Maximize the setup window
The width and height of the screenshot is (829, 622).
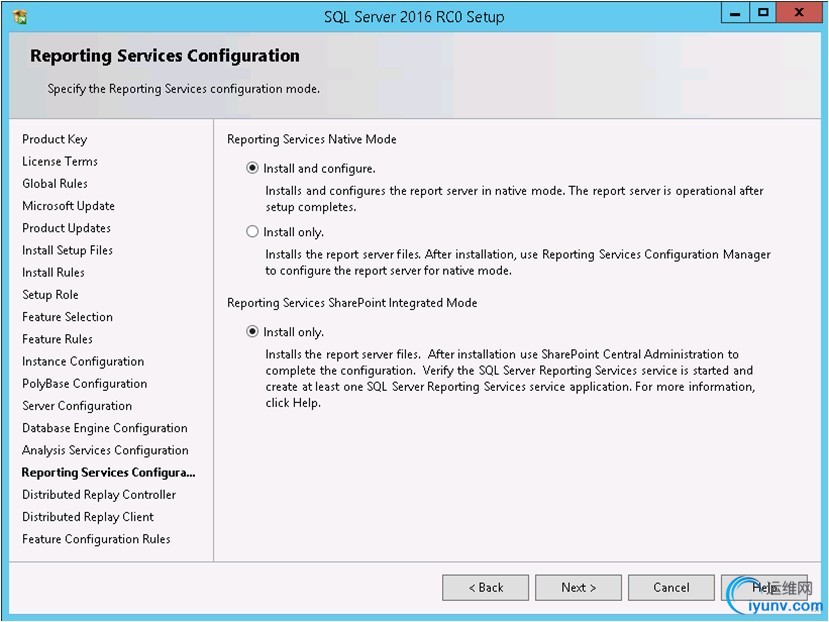coord(763,13)
